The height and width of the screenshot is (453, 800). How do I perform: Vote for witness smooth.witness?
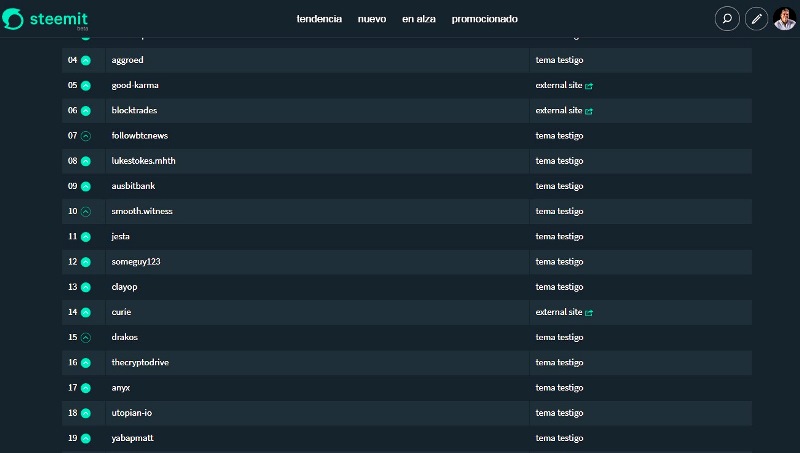tap(86, 211)
